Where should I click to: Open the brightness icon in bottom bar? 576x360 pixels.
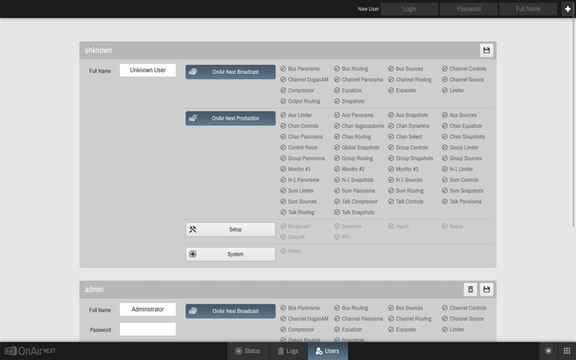point(548,351)
